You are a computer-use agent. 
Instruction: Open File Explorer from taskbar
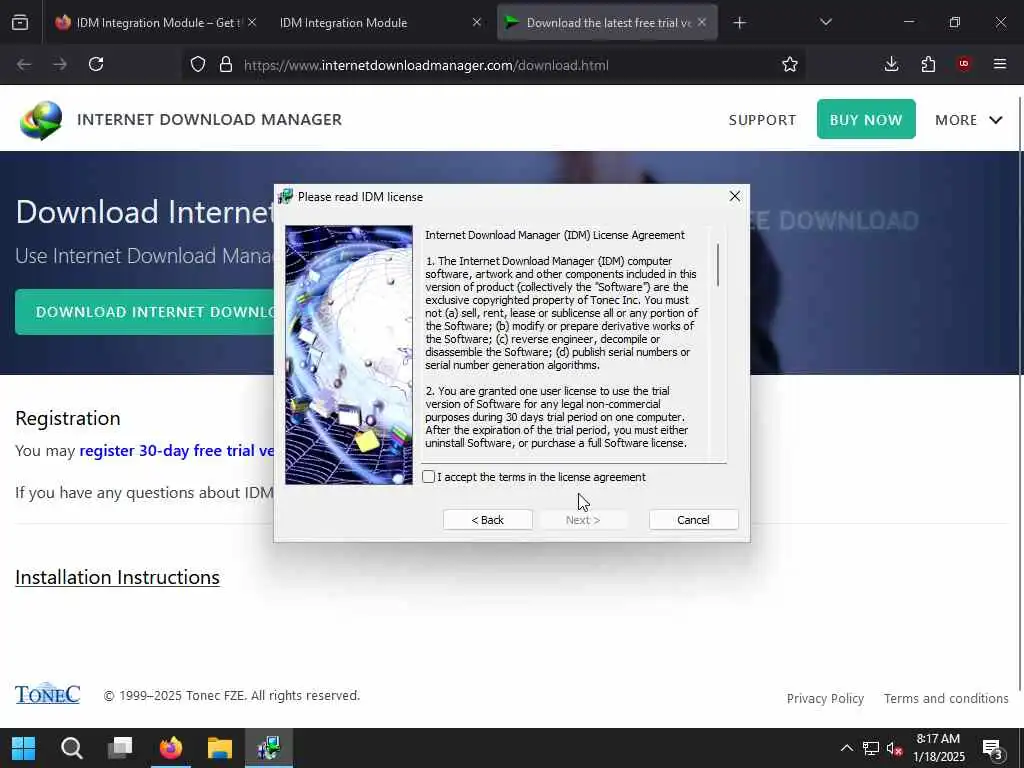(x=220, y=748)
